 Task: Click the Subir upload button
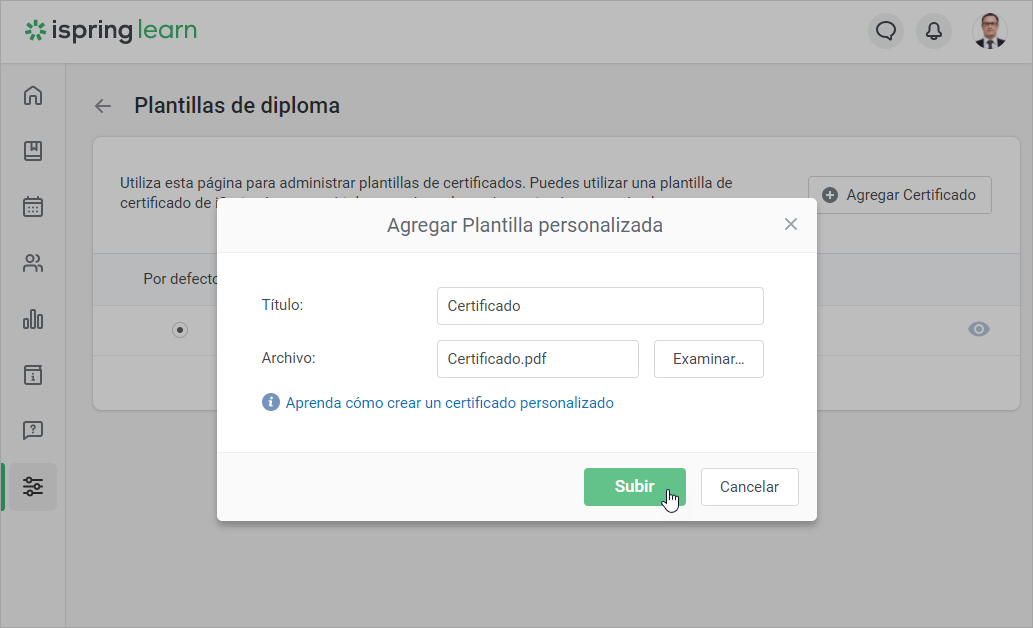634,487
